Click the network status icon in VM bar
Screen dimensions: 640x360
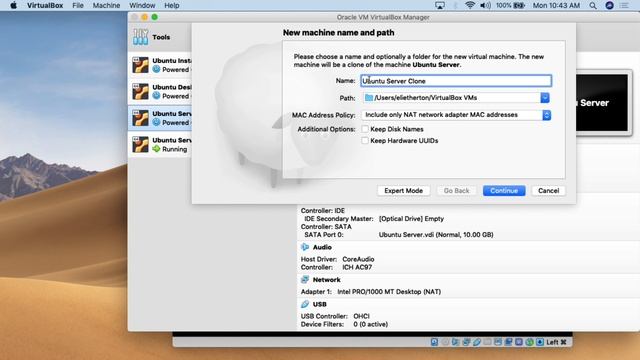467,342
